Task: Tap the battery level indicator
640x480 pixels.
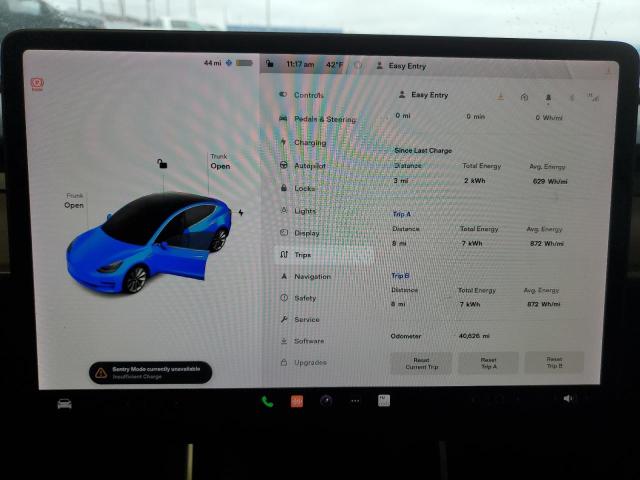Action: 244,63
